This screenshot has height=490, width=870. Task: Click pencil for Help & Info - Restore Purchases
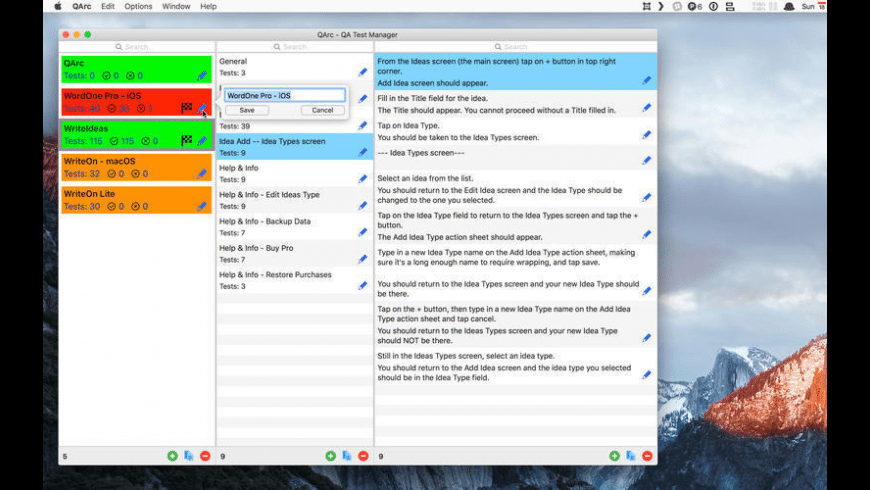pos(362,285)
